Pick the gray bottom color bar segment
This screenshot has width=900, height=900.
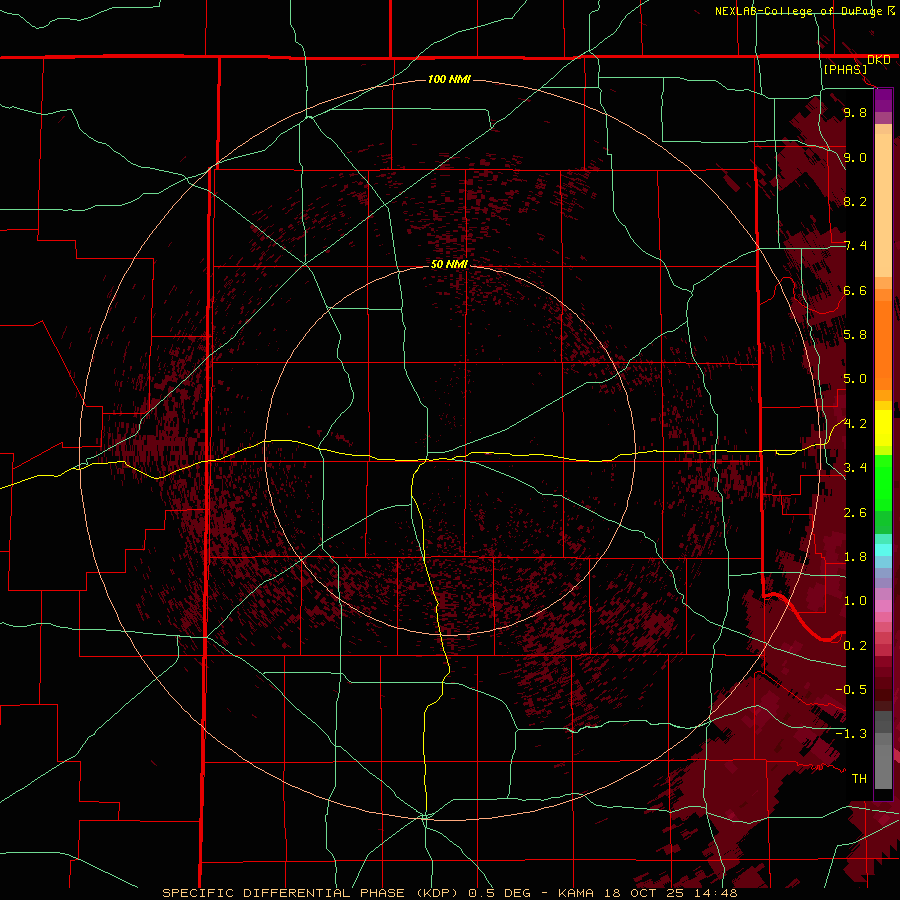point(883,767)
